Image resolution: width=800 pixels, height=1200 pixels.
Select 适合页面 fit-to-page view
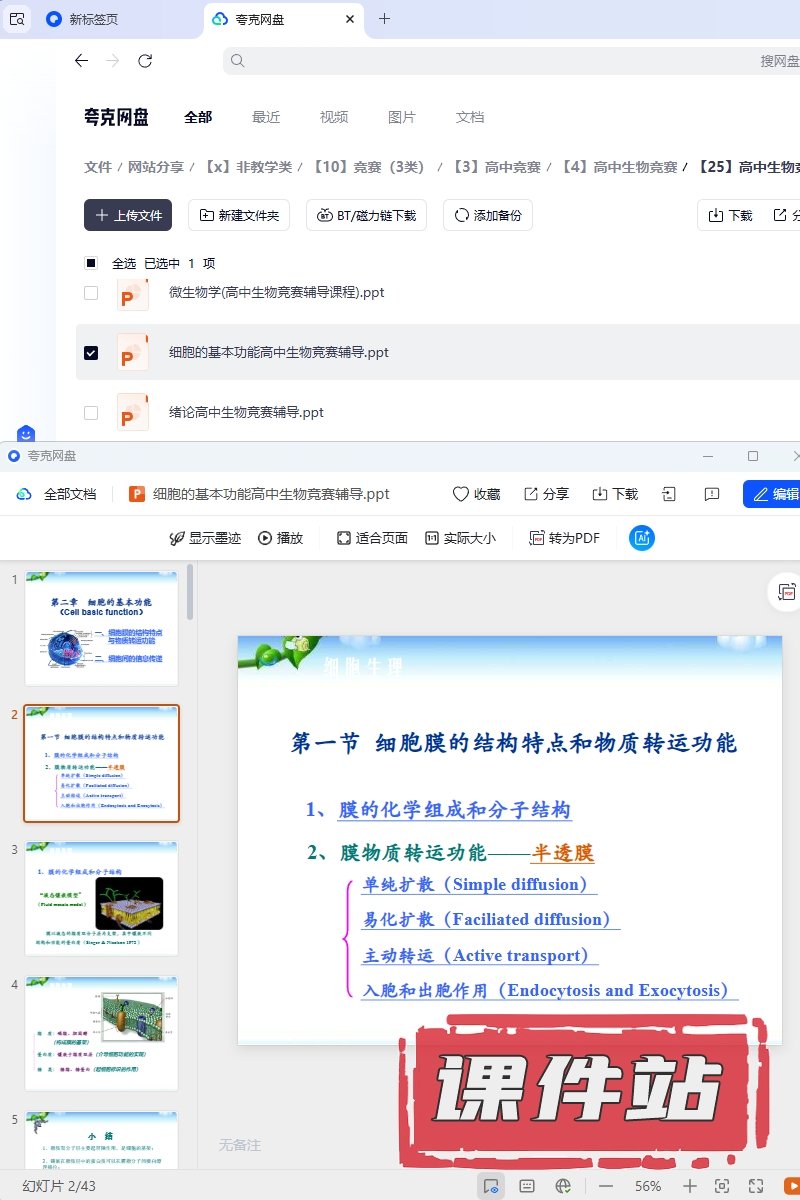pos(372,538)
